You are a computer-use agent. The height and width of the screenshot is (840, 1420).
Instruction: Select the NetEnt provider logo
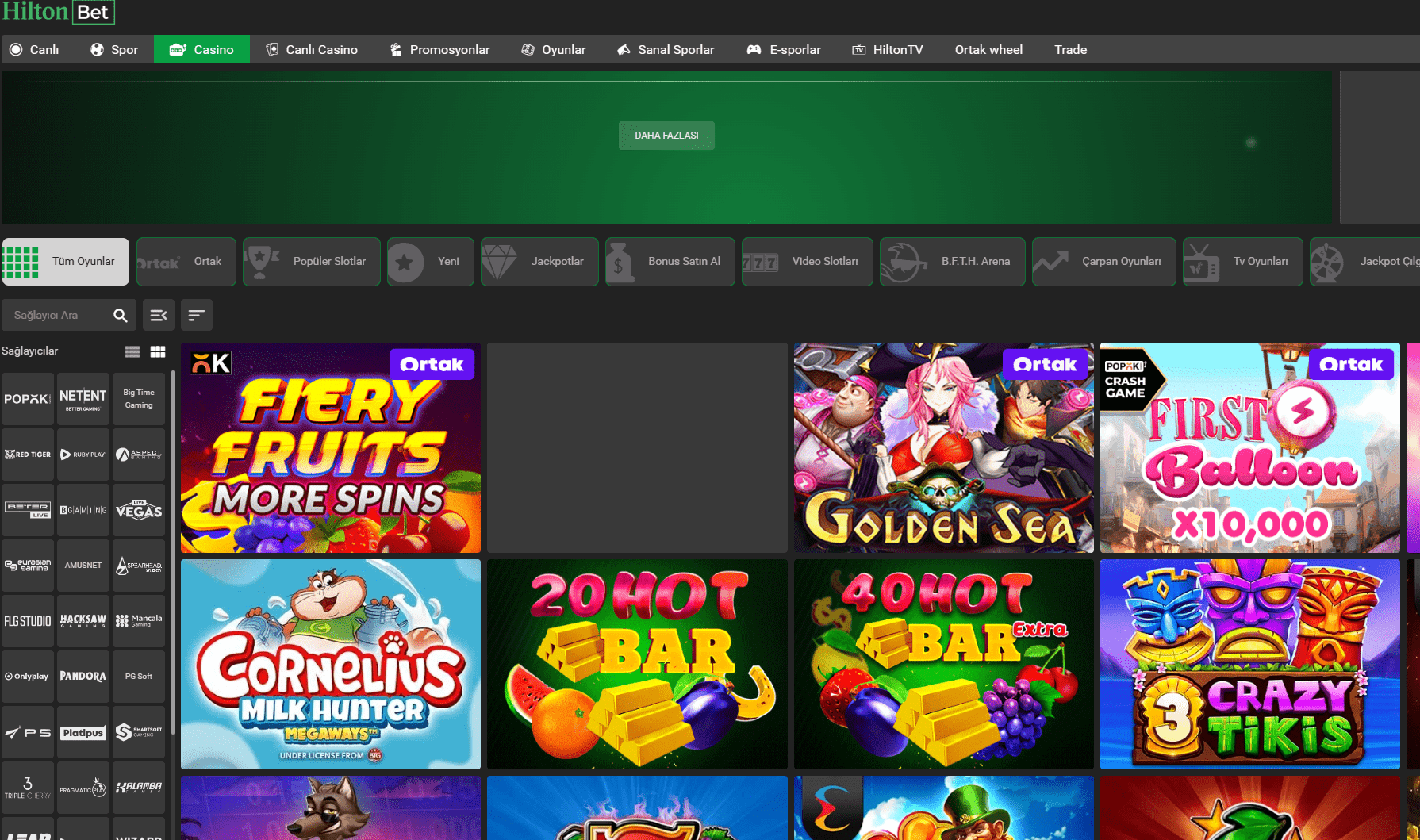point(83,399)
